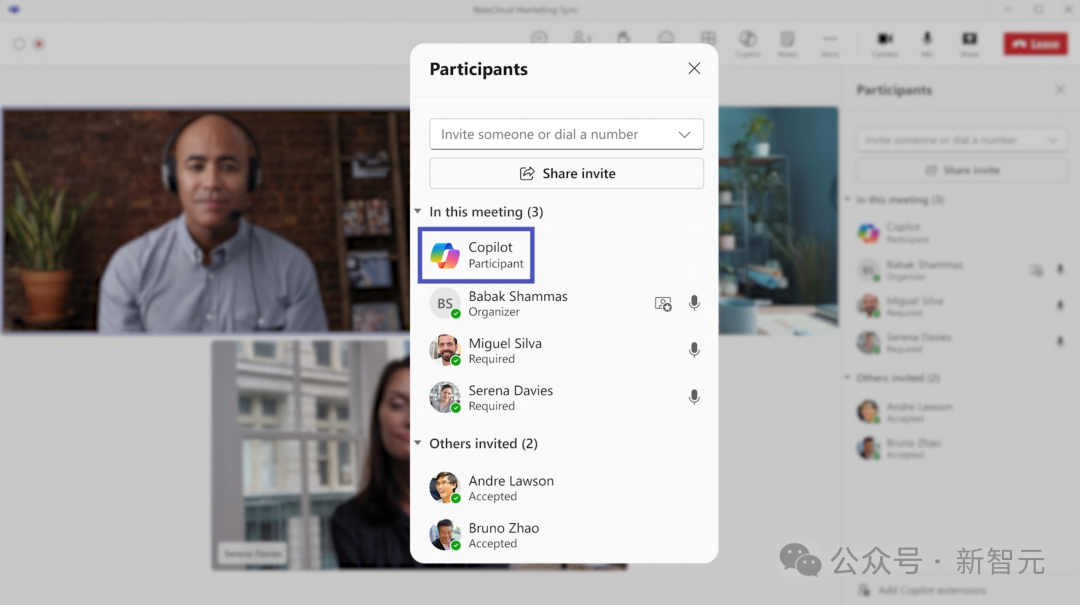
Task: Collapse the "Others invited (2)" section in popup
Action: click(x=418, y=443)
